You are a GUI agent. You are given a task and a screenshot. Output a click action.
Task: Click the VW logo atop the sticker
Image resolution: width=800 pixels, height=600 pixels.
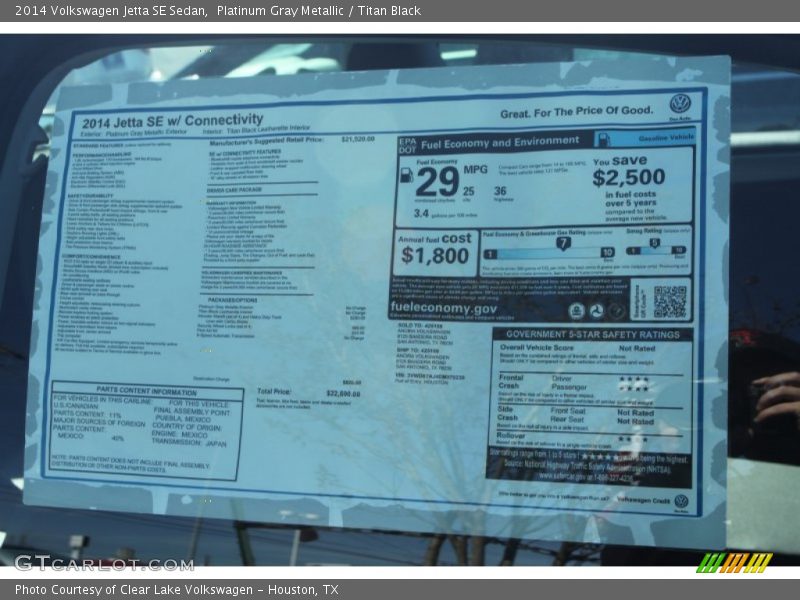click(680, 104)
